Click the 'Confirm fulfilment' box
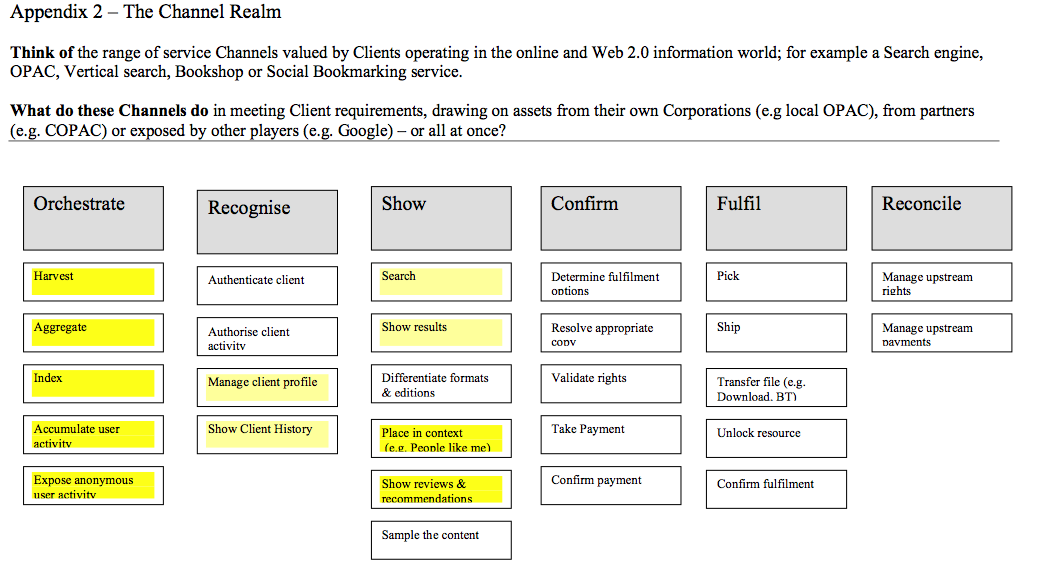Screen dimensions: 1037x575 [776, 490]
